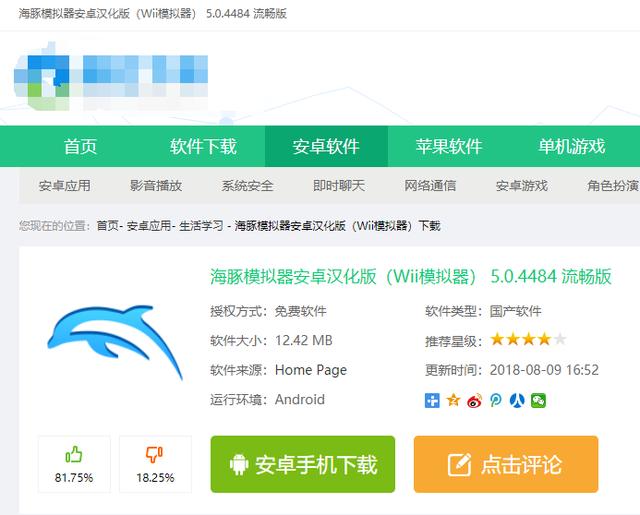640x515 pixels.
Task: Click the 12.42 MB size value
Action: tap(304, 340)
